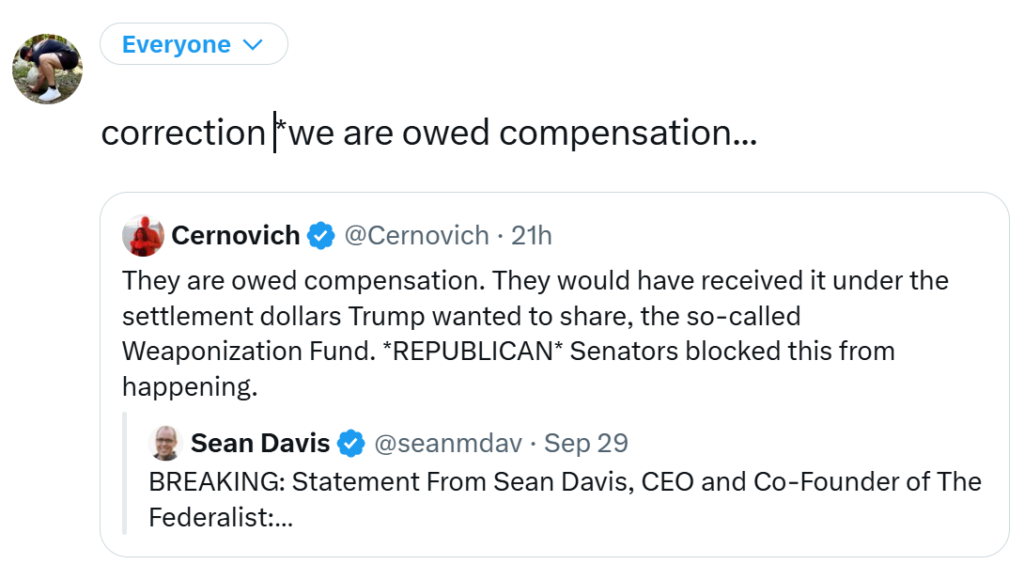The image size is (1024, 580).
Task: Click Sean Davis's avatar photo
Action: [166, 443]
